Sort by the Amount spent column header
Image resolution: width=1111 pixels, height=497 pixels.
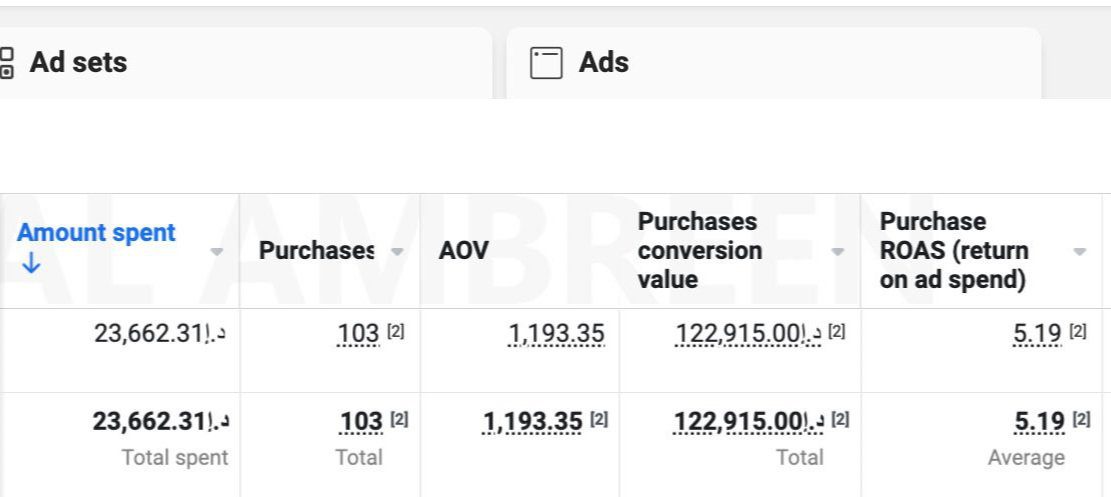tap(96, 233)
